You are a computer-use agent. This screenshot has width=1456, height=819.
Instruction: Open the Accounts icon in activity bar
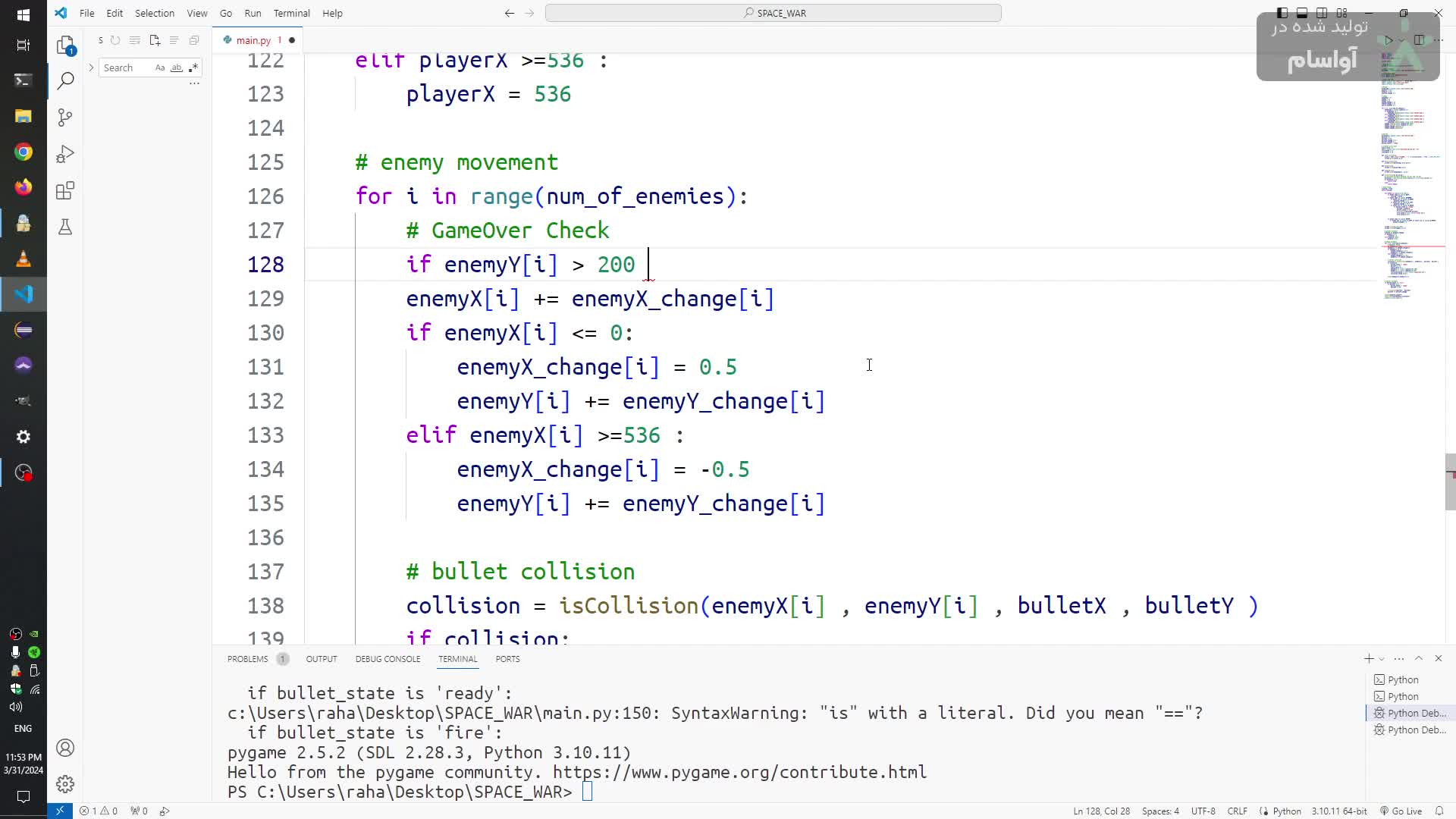[x=65, y=748]
